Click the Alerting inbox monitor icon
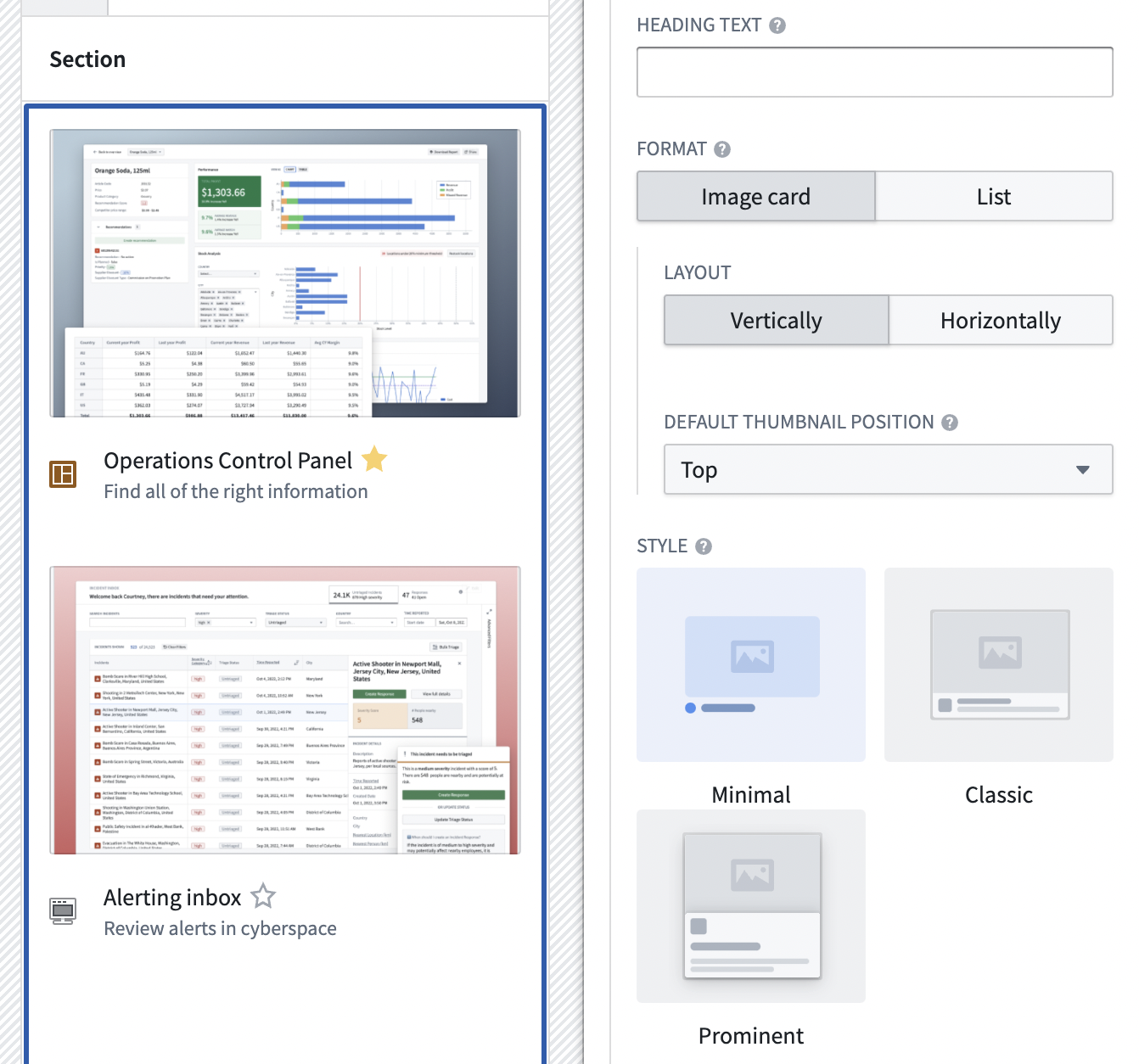Screen dimensions: 1139x1064 pyautogui.click(x=63, y=910)
